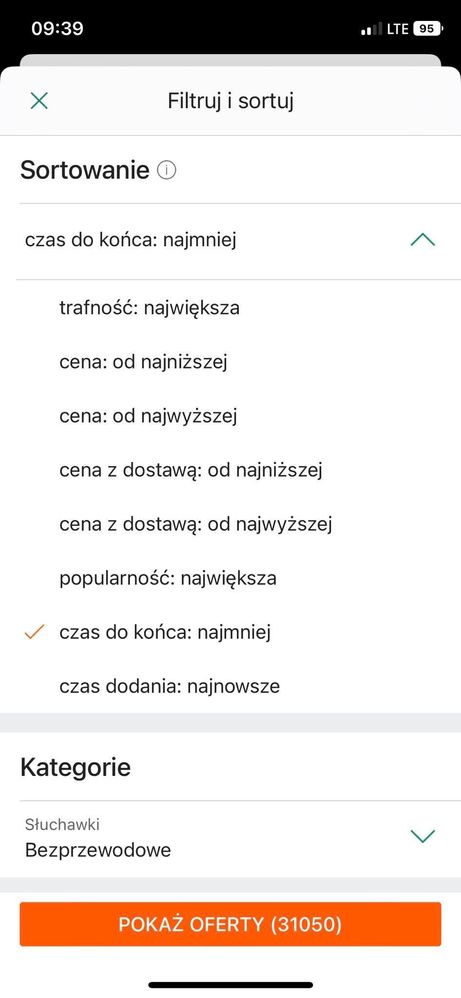
Task: Tap the home indicator bar at bottom
Action: pos(230,985)
